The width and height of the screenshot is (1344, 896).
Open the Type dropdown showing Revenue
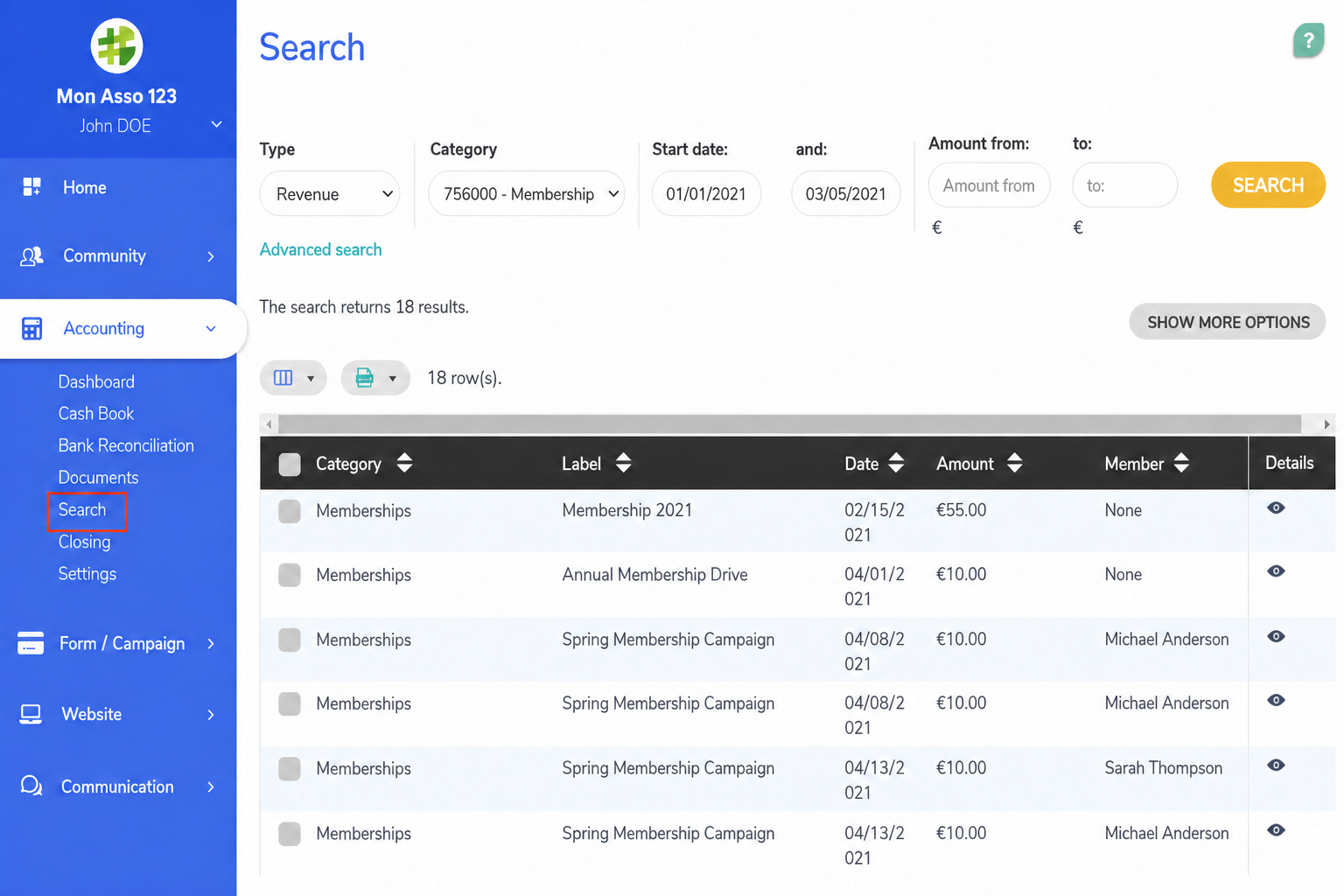330,193
